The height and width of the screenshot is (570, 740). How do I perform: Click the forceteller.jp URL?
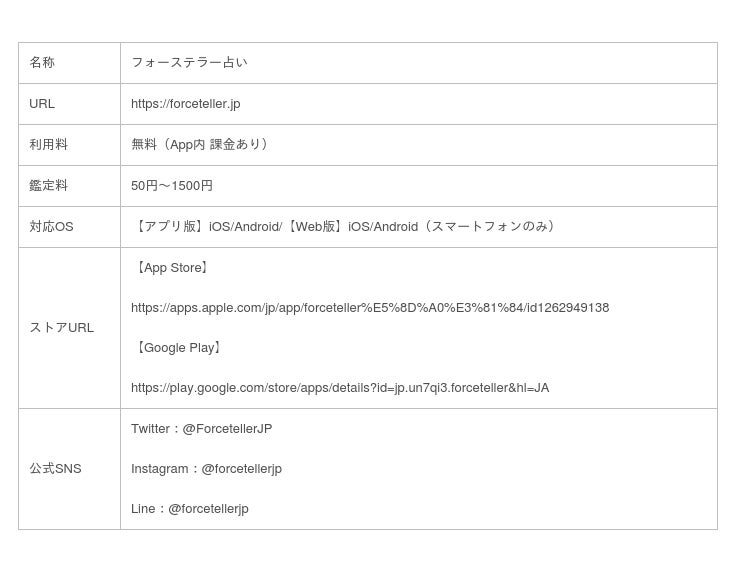pyautogui.click(x=185, y=104)
